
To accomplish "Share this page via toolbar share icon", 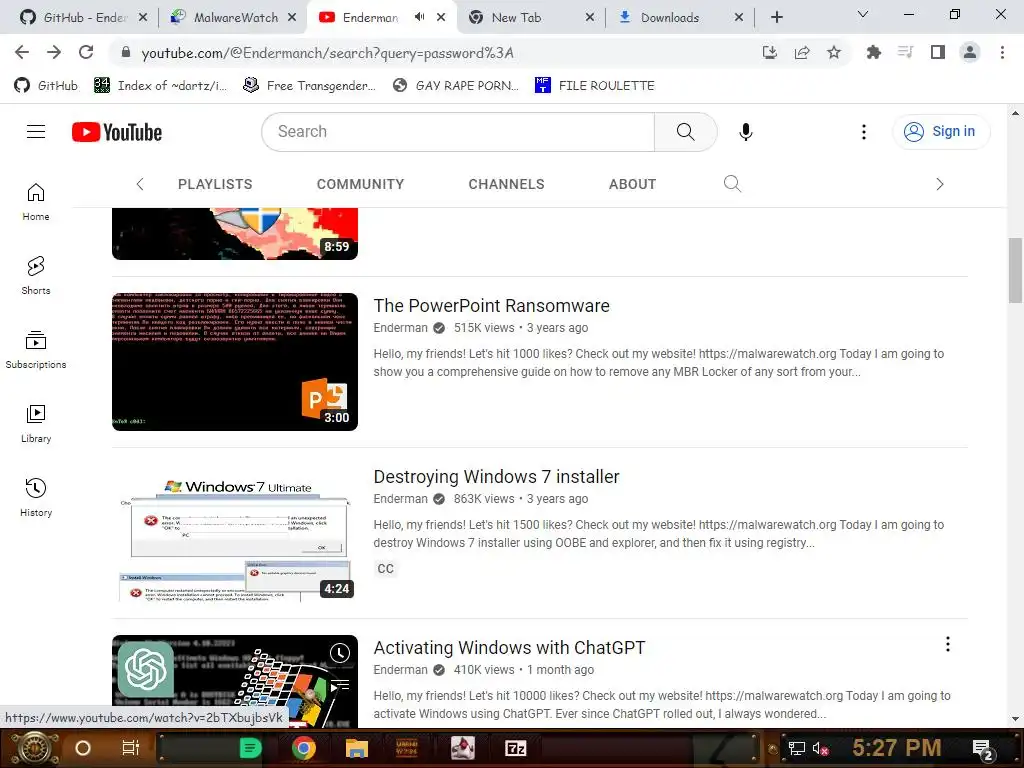I will [802, 52].
